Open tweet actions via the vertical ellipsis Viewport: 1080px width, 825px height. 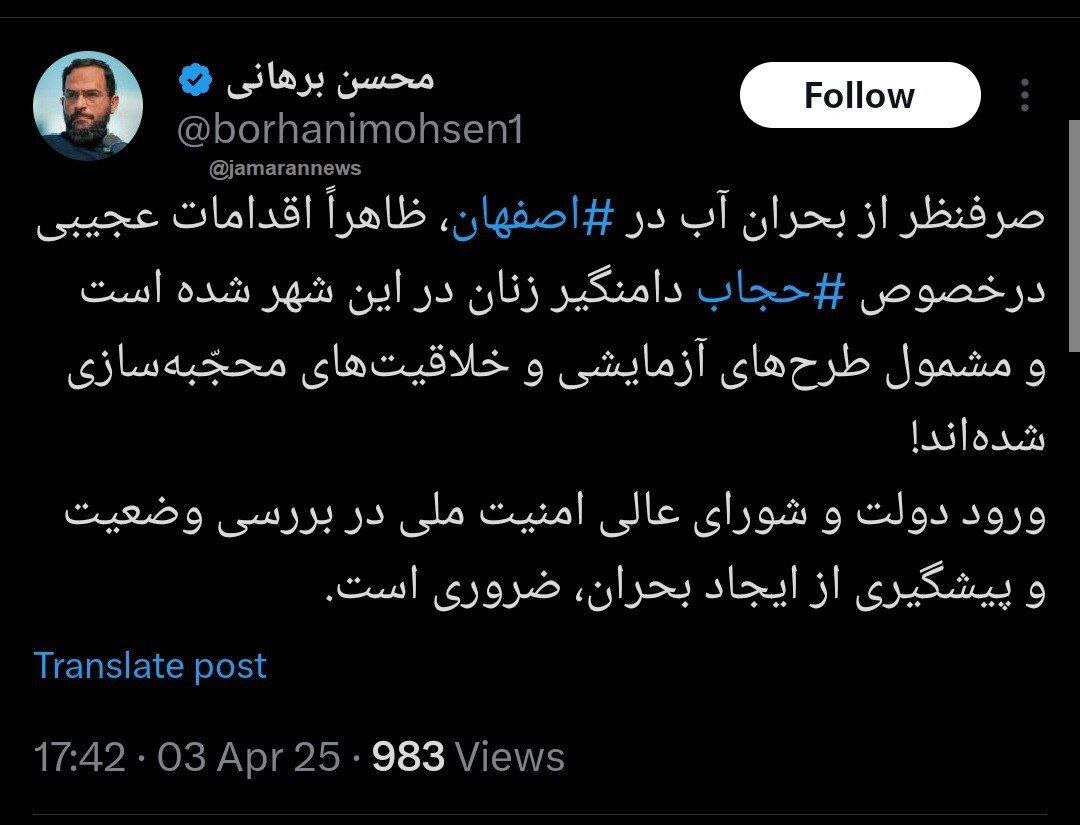[x=1026, y=95]
